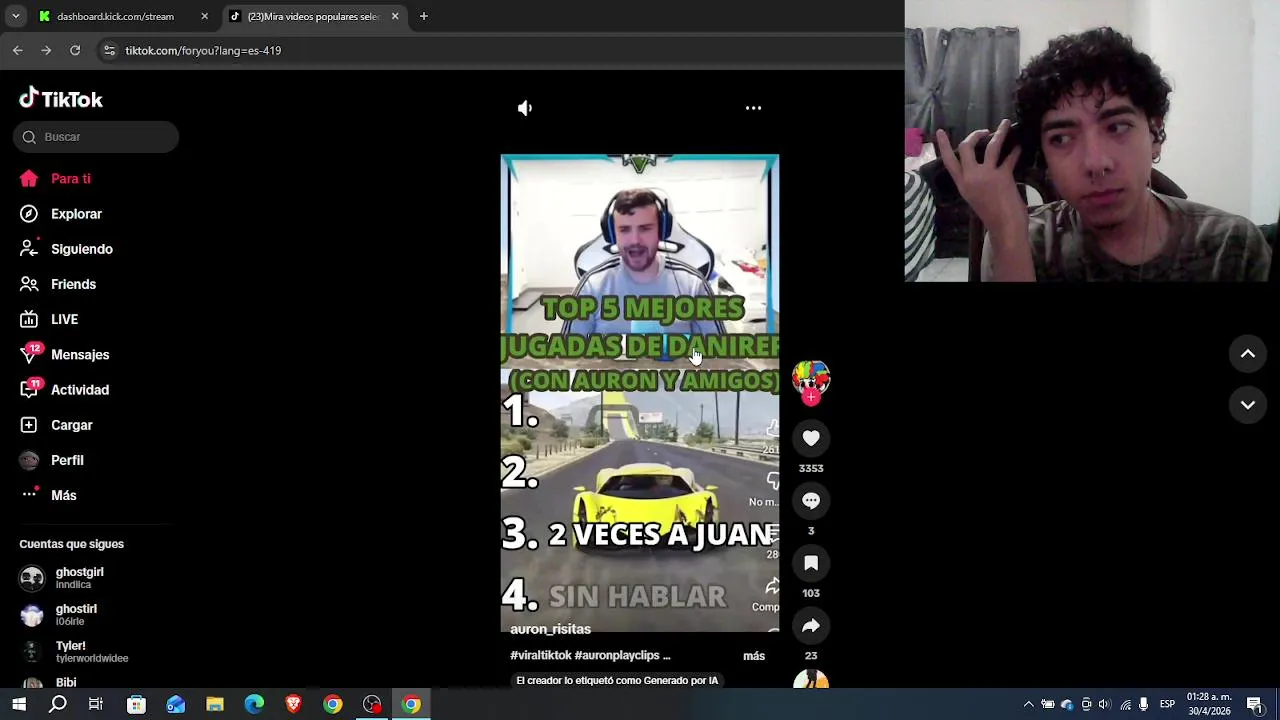Select the TikTok browser tab
Image resolution: width=1280 pixels, height=720 pixels.
[x=313, y=16]
